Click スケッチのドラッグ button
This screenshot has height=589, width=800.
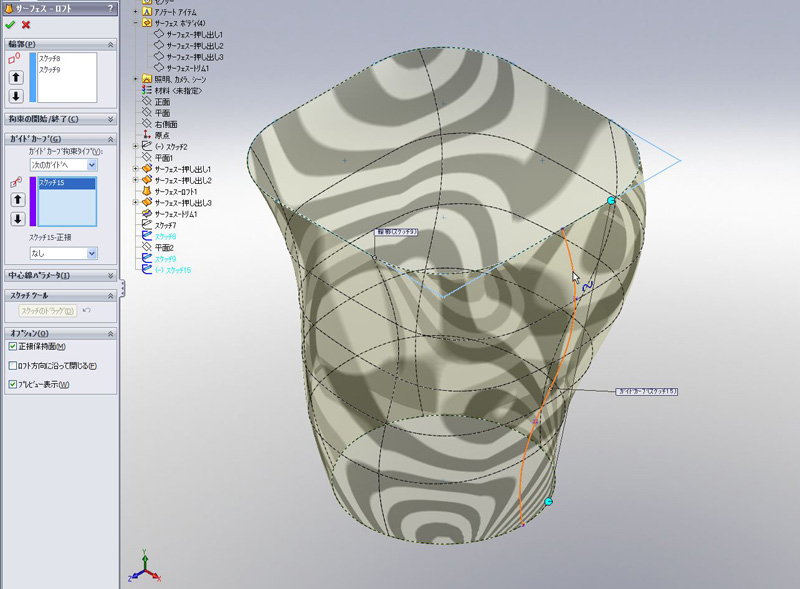48,311
